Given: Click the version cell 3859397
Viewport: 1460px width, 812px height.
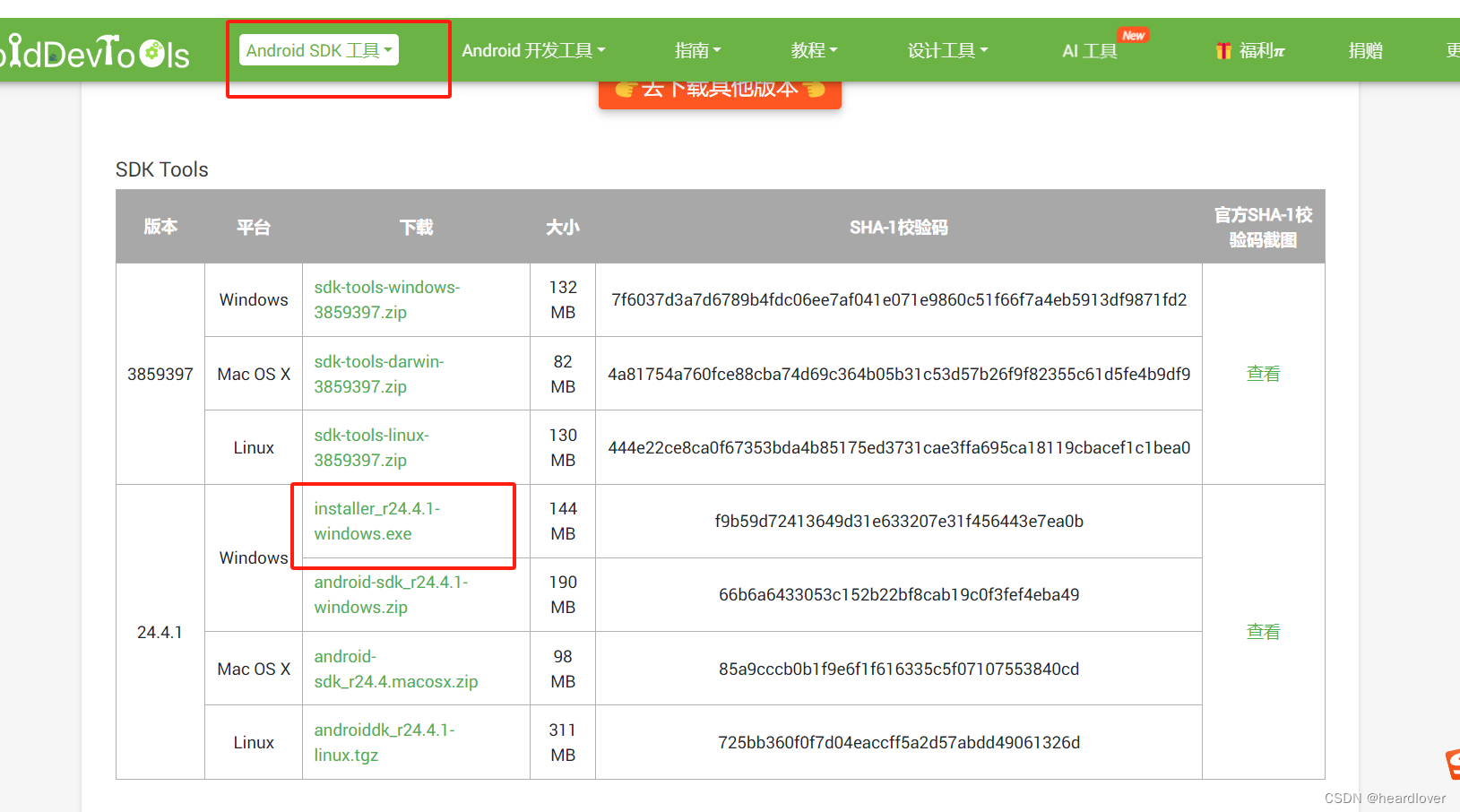Looking at the screenshot, I should click(x=160, y=374).
